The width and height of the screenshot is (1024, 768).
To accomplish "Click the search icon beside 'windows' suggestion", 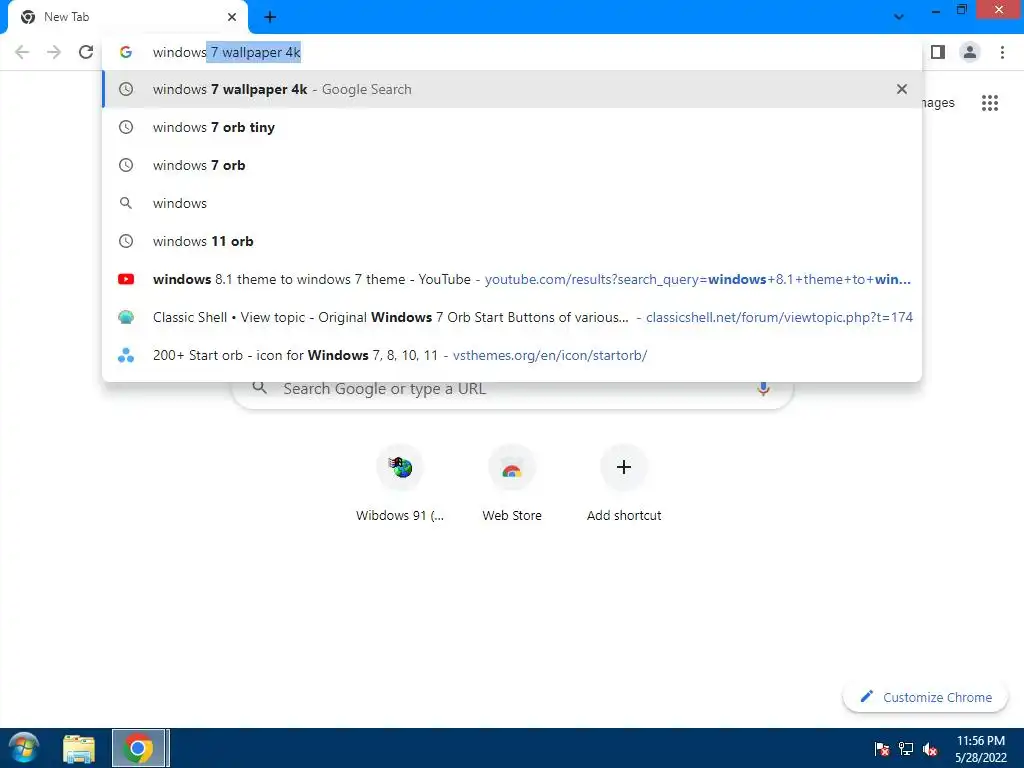I will [x=126, y=203].
